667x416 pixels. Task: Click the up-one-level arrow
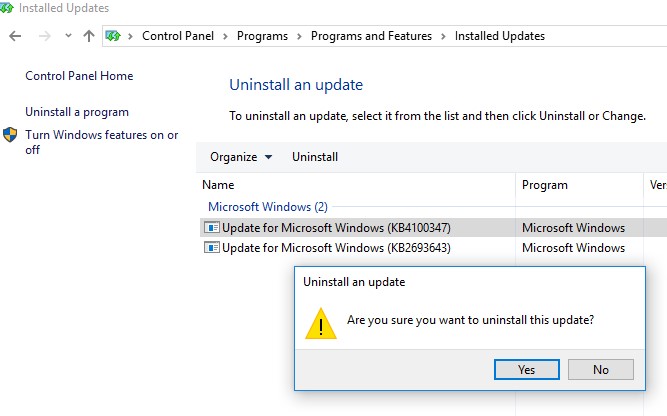[x=89, y=36]
